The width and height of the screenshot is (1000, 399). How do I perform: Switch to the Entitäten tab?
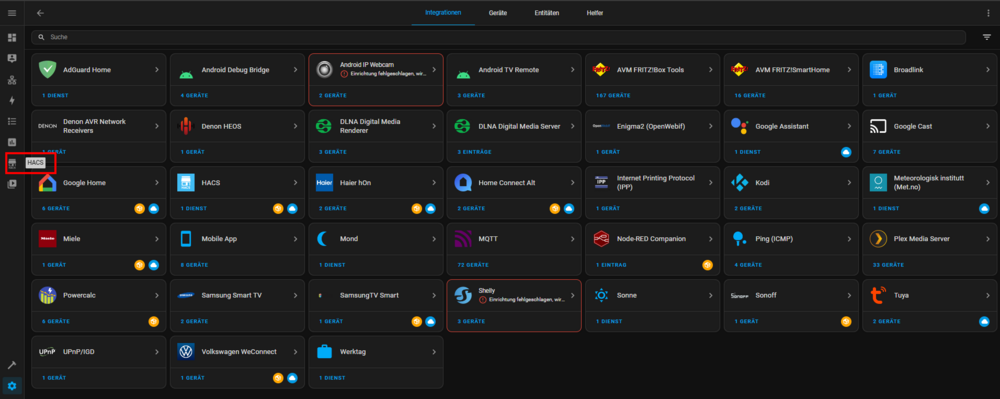(x=547, y=13)
